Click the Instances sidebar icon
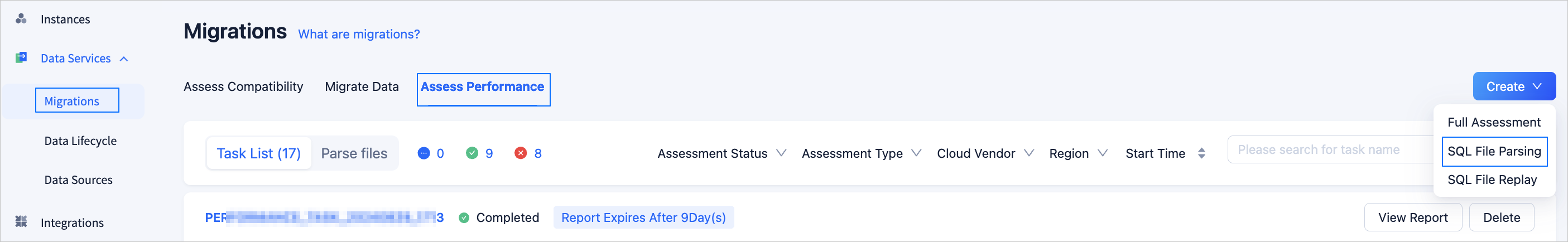The image size is (1568, 242). click(21, 19)
